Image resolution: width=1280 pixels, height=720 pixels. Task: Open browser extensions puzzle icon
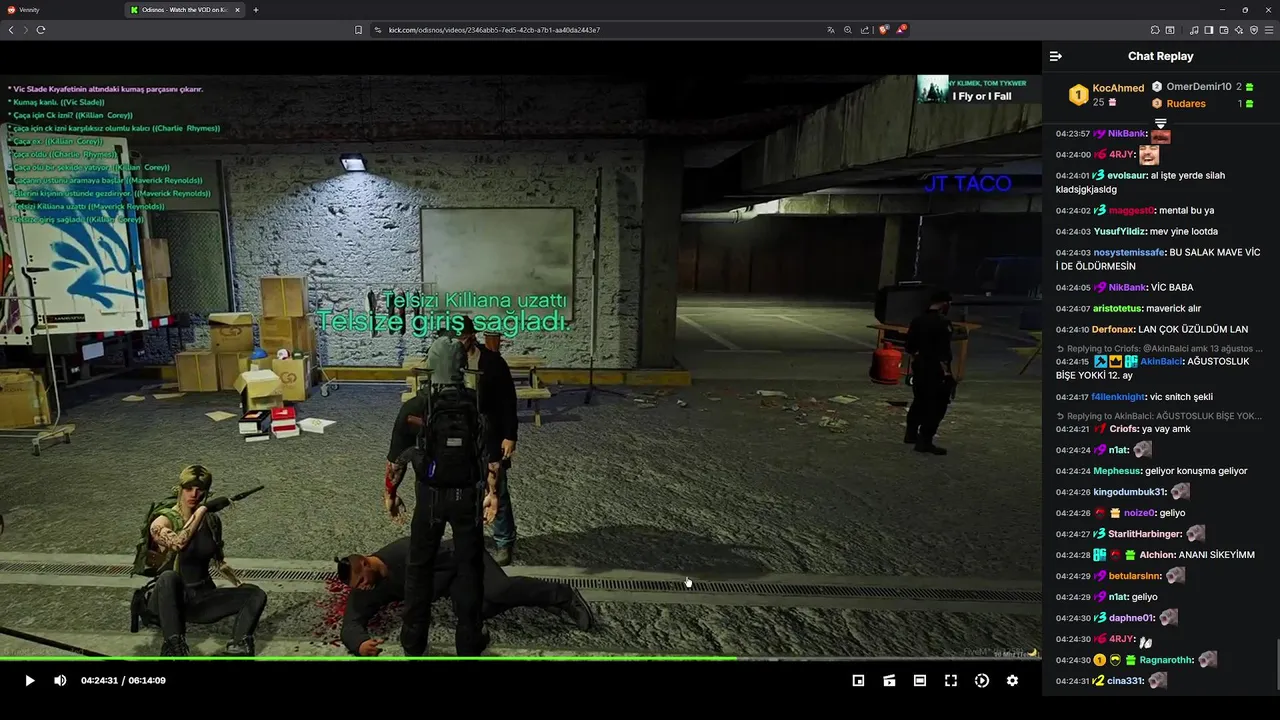pos(1155,30)
